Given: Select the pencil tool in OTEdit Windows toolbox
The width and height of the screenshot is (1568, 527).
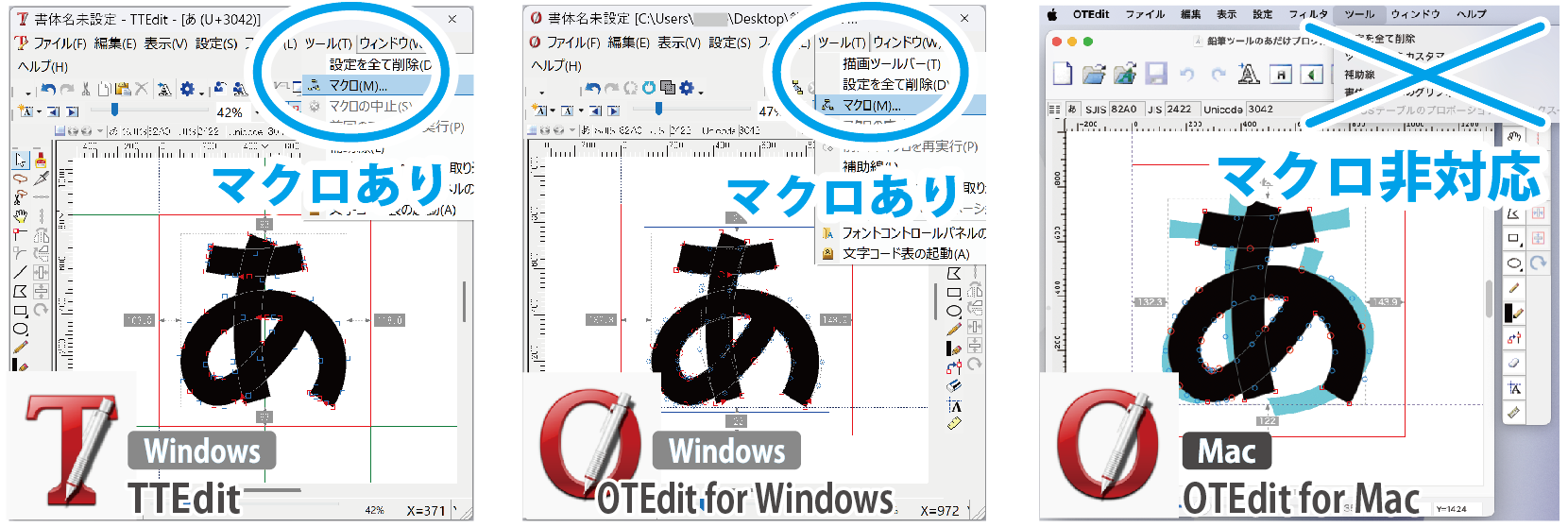Looking at the screenshot, I should pos(954,330).
